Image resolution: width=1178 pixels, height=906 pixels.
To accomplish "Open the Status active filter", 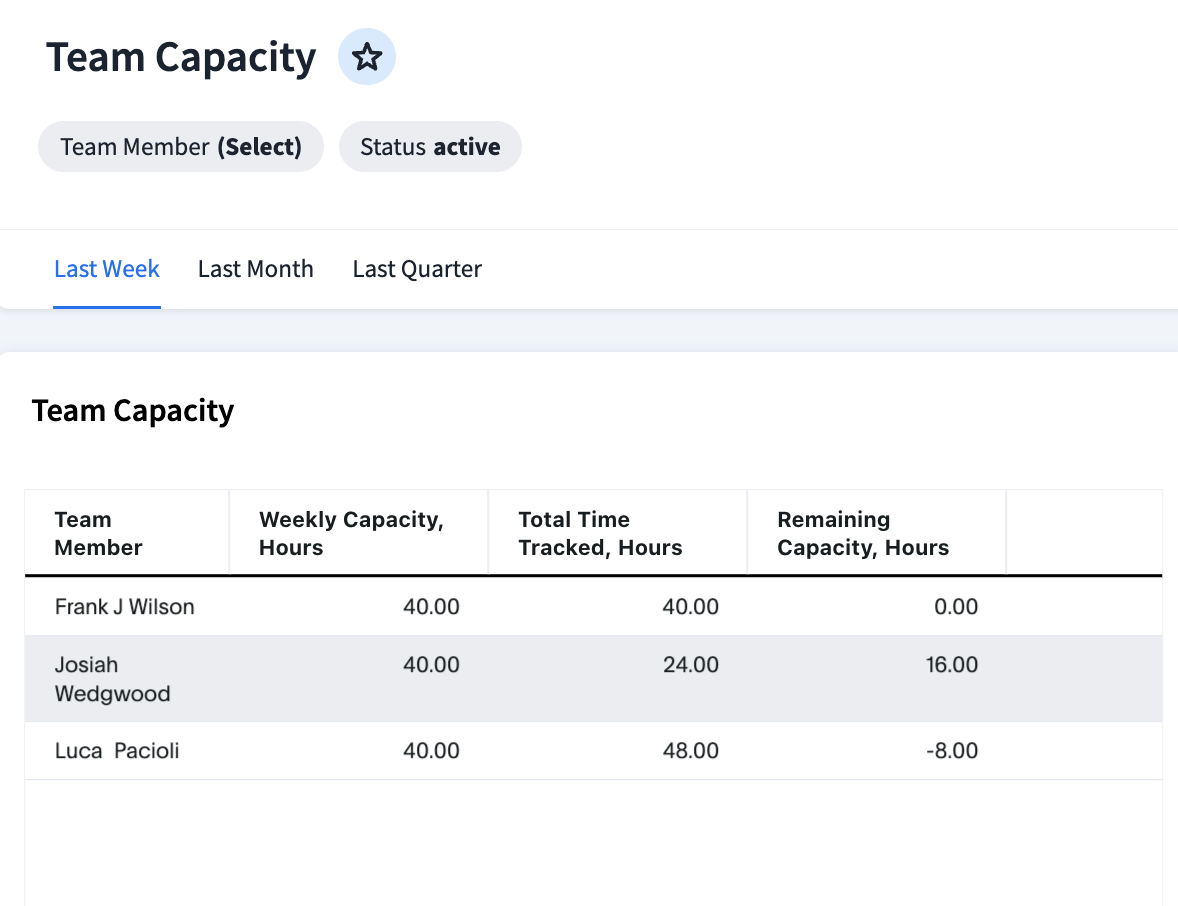I will point(430,147).
